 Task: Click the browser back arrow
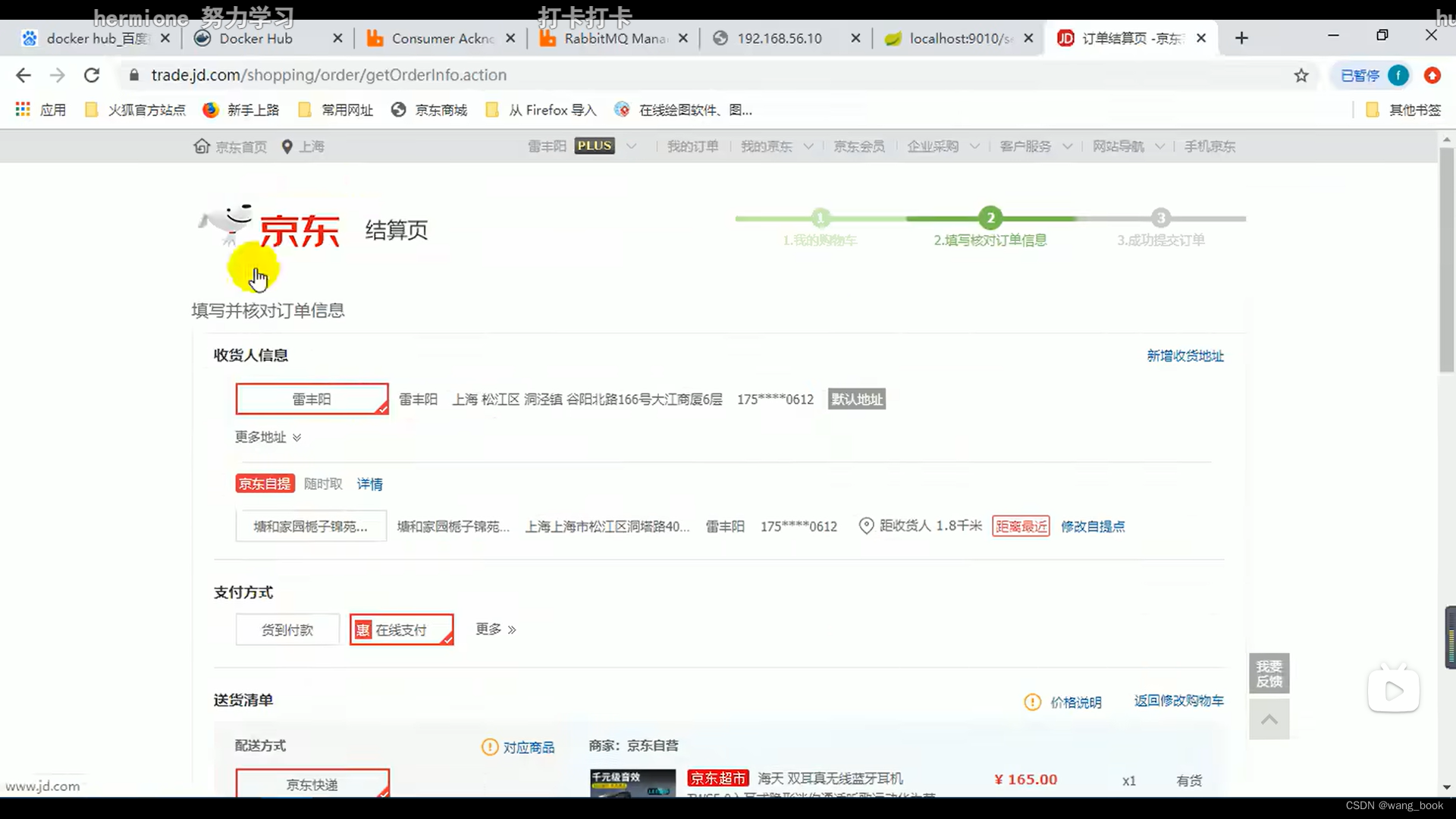pos(24,75)
